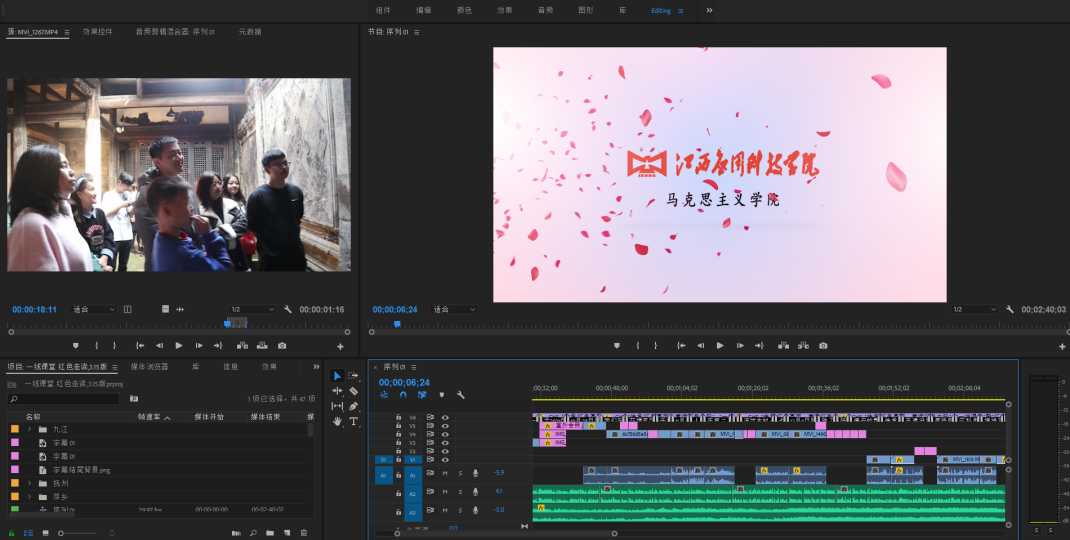
Task: Click Lift button in Program monitor
Action: click(x=783, y=346)
